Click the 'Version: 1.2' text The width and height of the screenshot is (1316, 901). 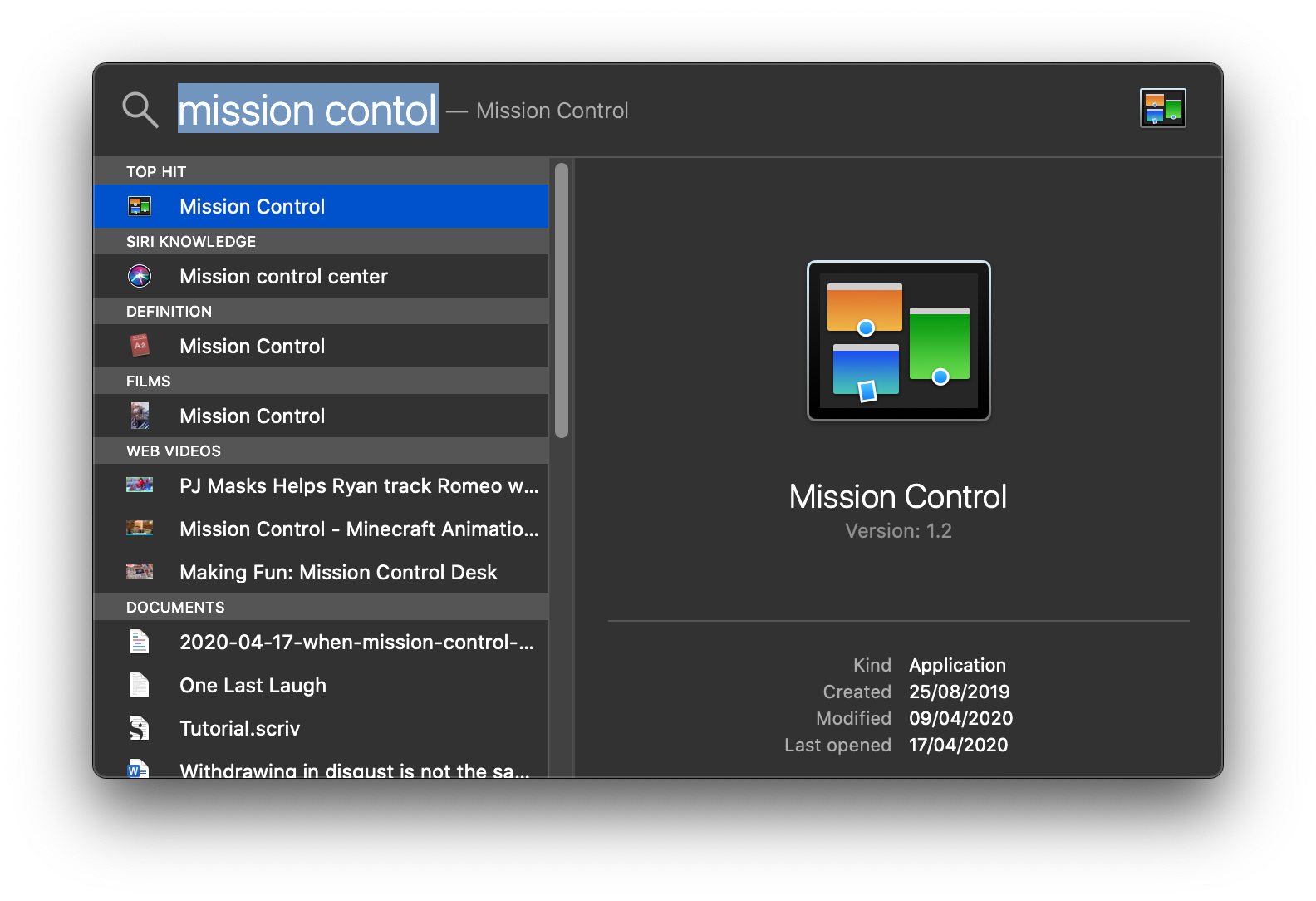coord(898,531)
